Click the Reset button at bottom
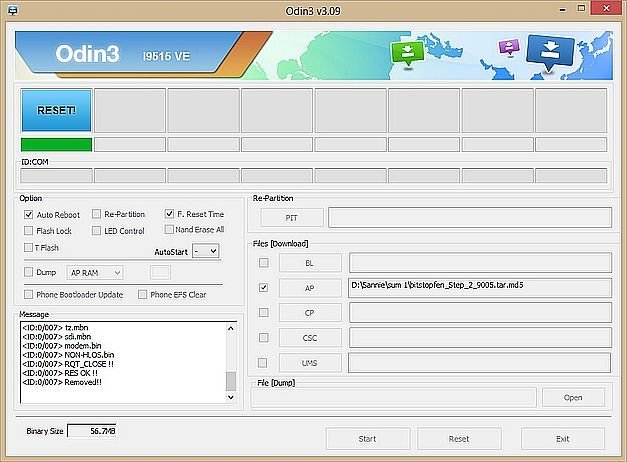This screenshot has height=462, width=627. (459, 439)
